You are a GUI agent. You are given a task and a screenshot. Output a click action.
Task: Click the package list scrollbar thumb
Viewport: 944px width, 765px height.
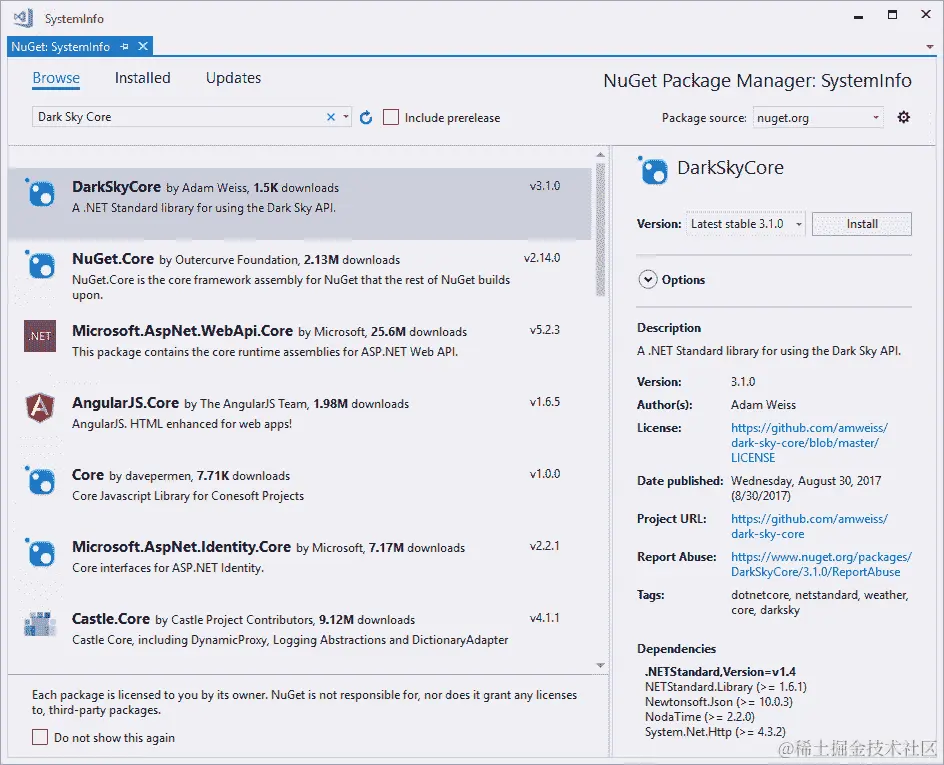click(600, 229)
